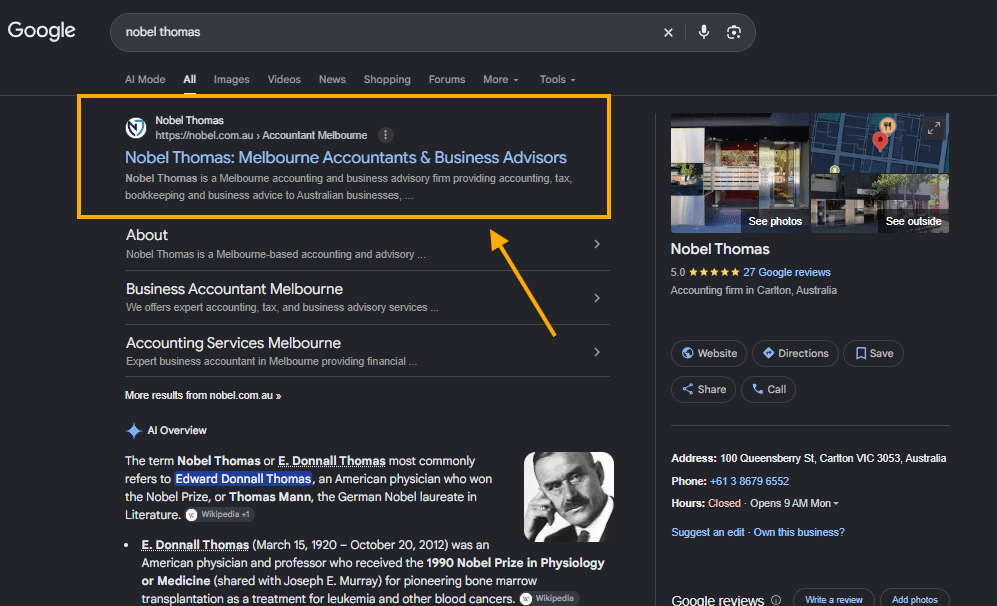Share the Nobel Thomas listing

click(x=703, y=389)
